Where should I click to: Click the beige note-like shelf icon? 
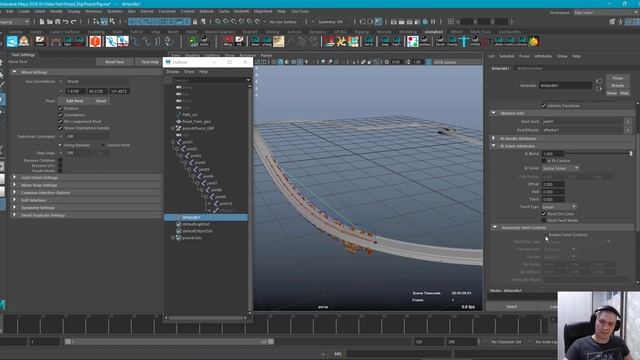(278, 41)
